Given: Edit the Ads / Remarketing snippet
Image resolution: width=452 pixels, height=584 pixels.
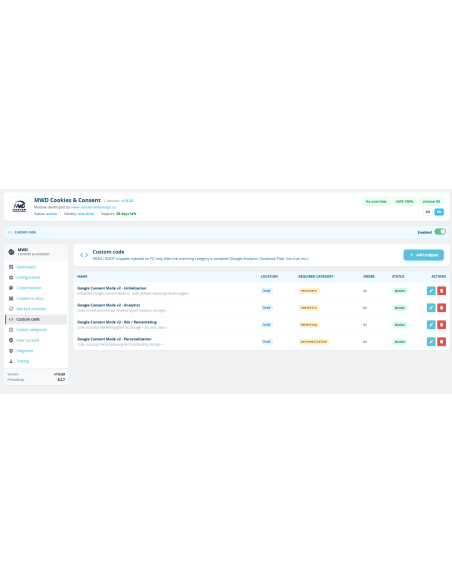Looking at the screenshot, I should pyautogui.click(x=431, y=324).
